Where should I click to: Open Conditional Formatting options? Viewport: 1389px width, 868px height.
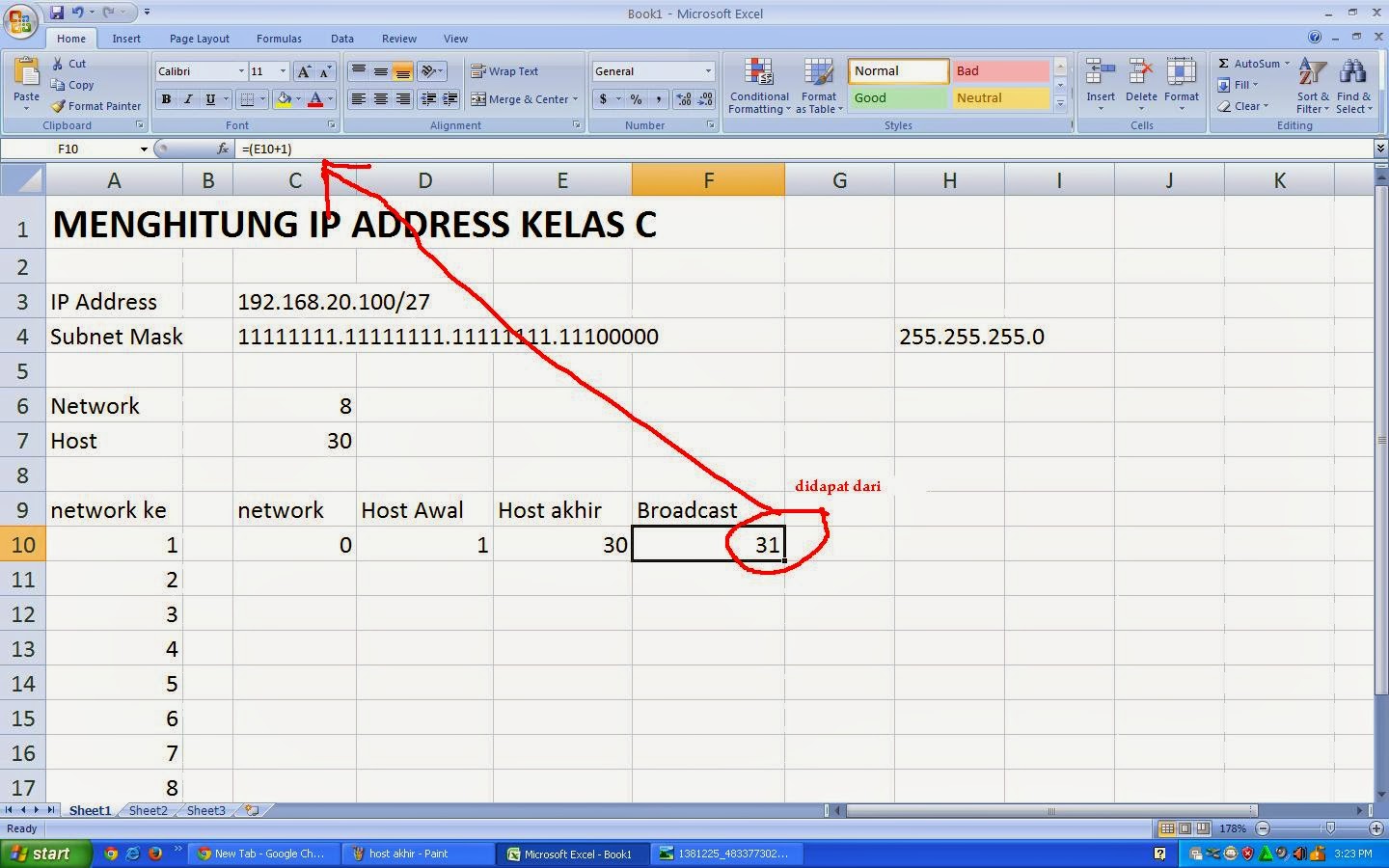click(x=758, y=86)
